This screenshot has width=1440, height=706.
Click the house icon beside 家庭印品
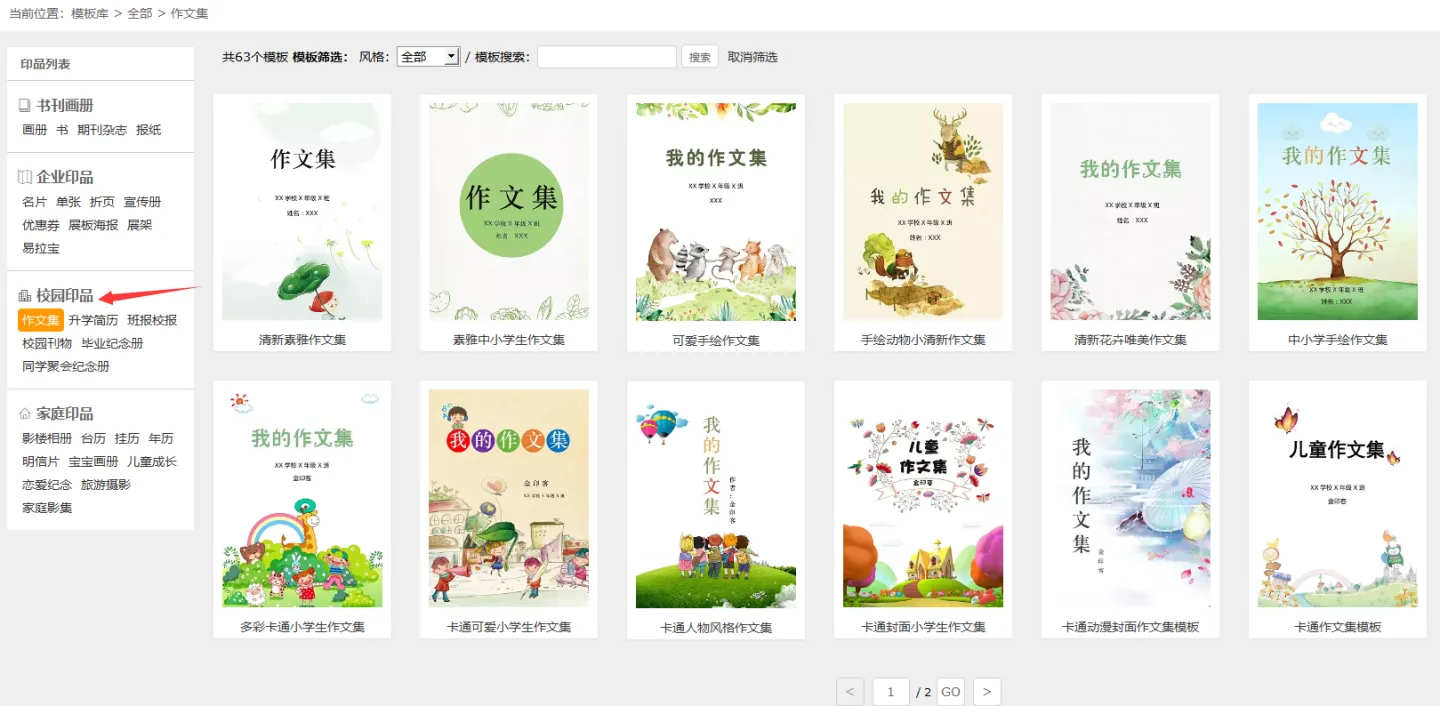tap(25, 414)
